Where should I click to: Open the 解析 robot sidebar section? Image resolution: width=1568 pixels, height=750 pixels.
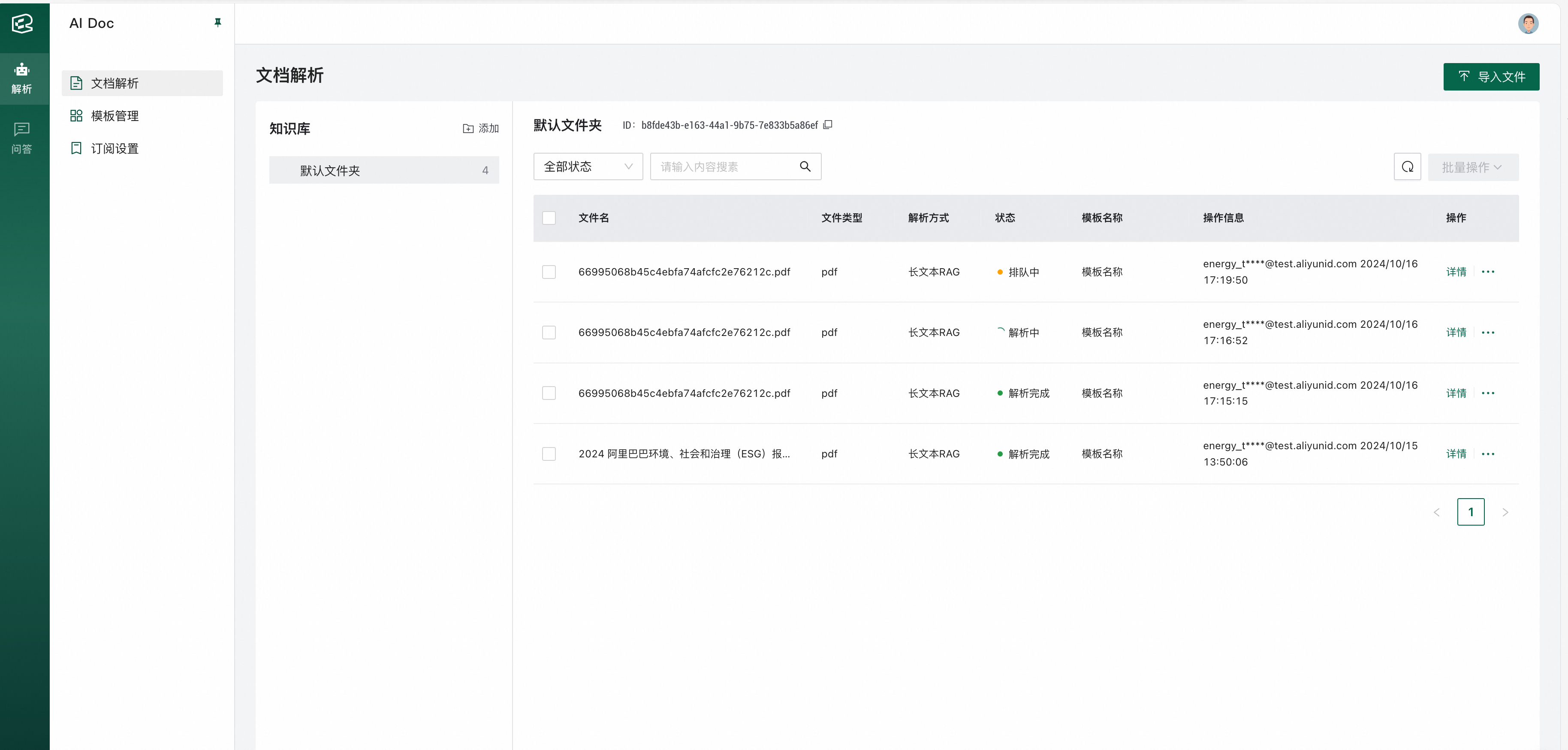coord(22,79)
